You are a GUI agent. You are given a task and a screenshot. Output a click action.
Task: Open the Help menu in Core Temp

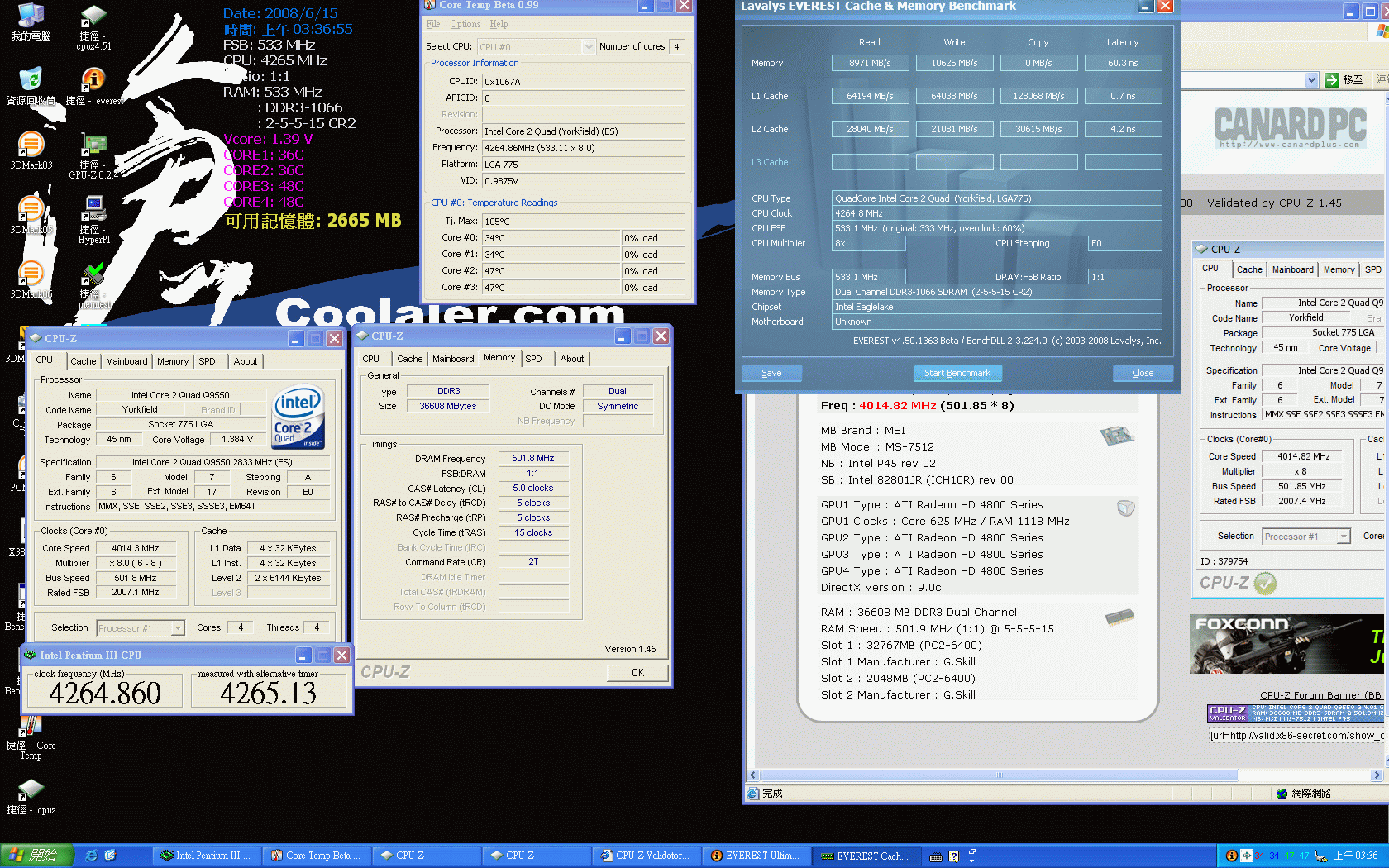[499, 24]
